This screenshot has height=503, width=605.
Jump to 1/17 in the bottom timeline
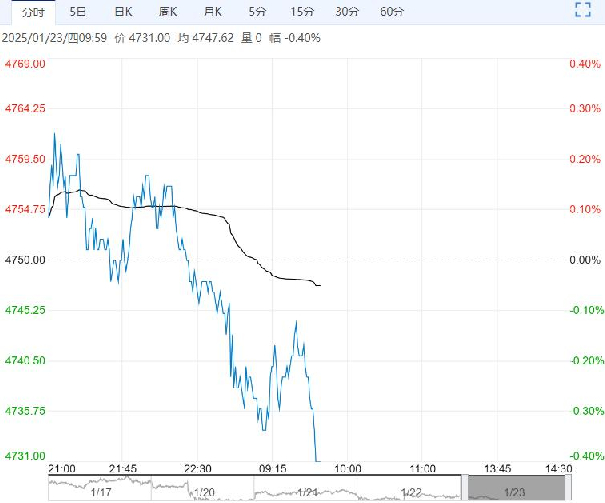[x=100, y=492]
